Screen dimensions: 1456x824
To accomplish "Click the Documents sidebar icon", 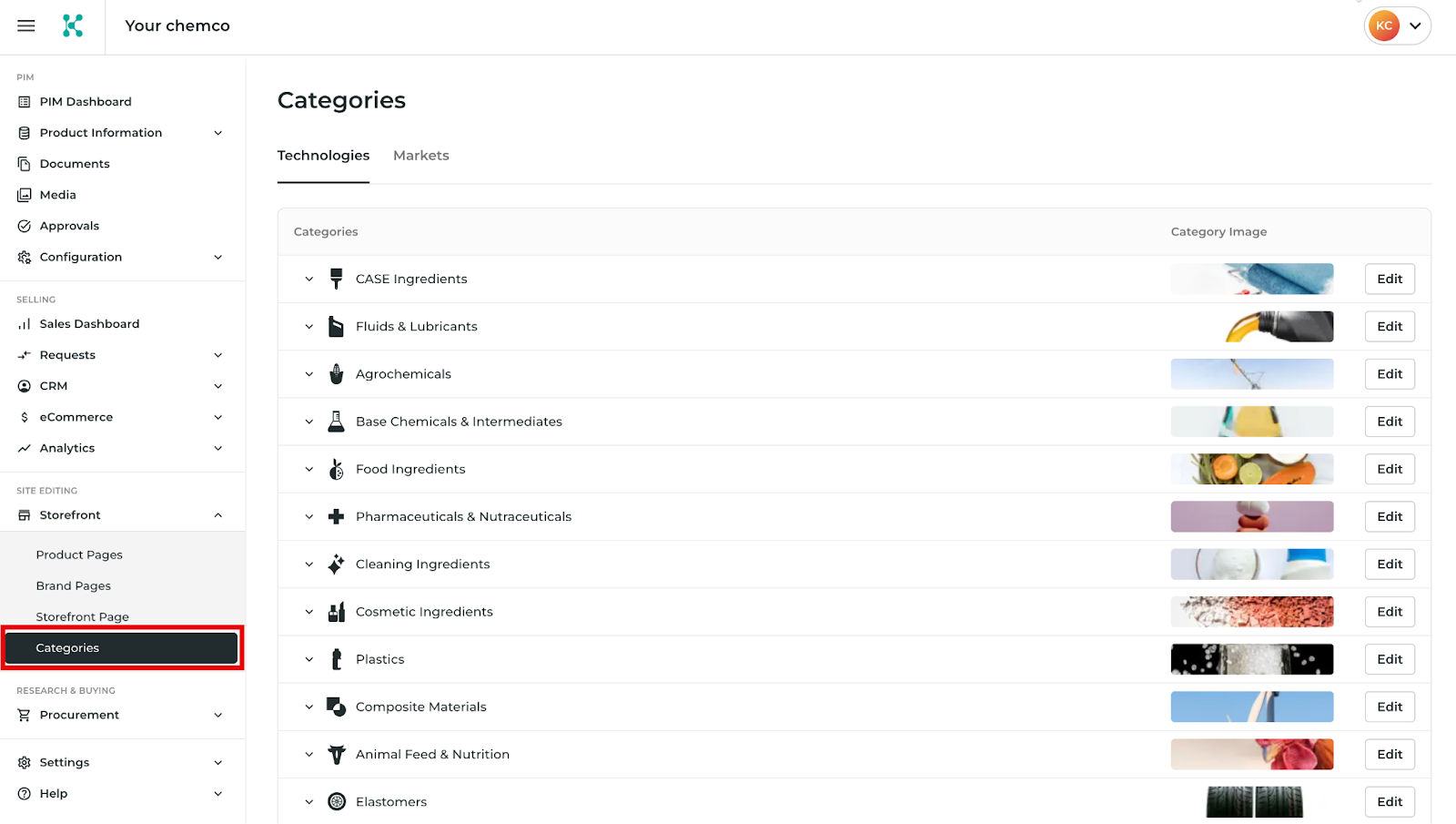I will (x=25, y=164).
